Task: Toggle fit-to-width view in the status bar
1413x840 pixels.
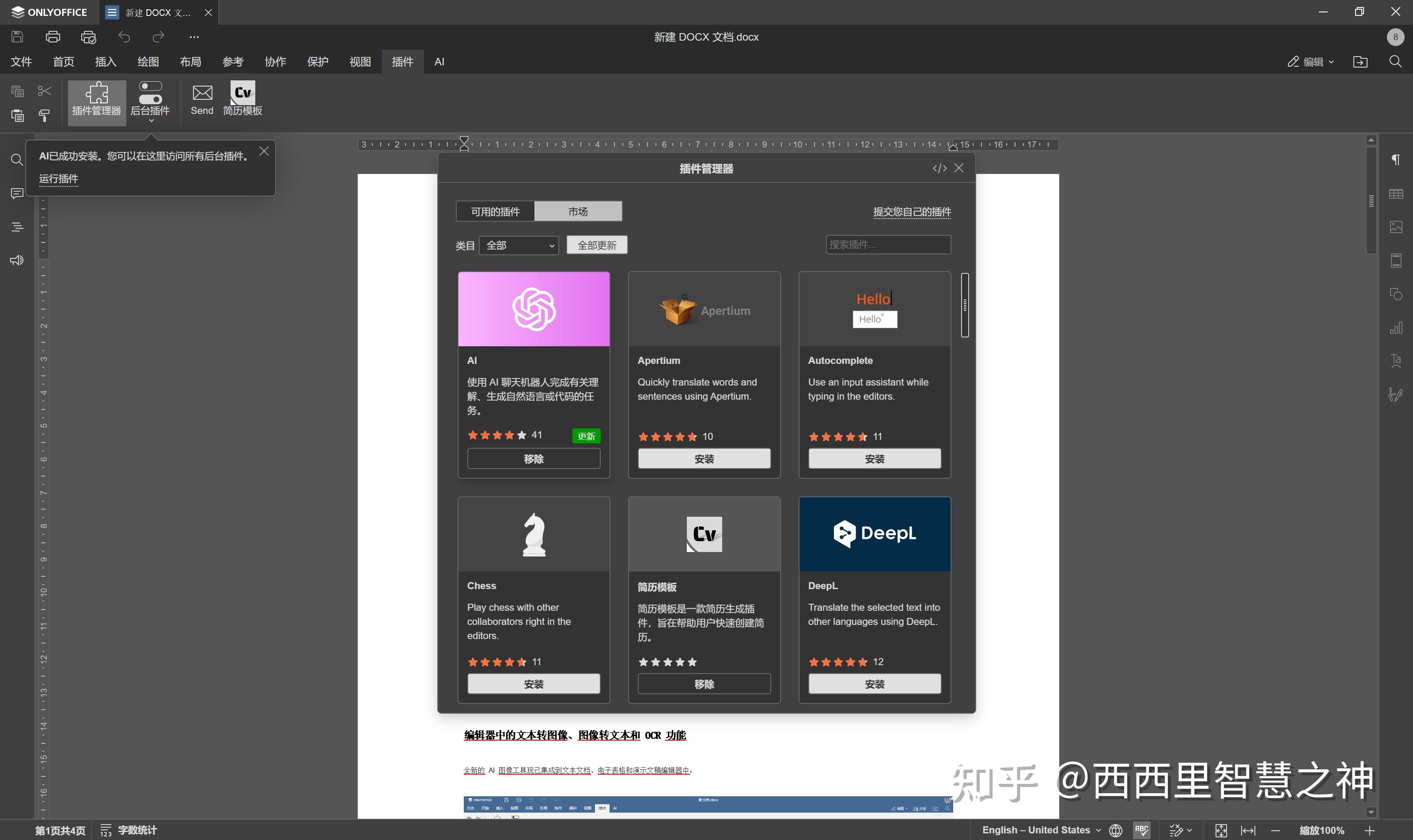Action: coord(1248,830)
